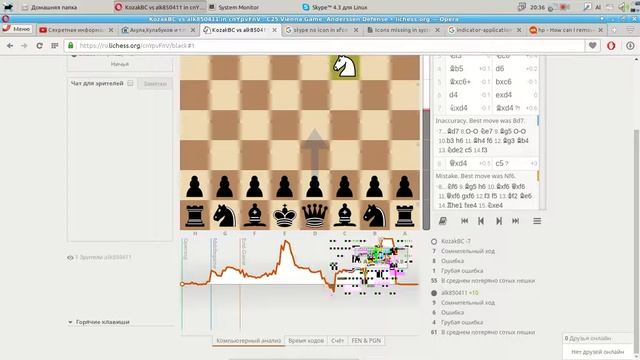
Task: Go forward in Opera browser
Action: point(24,46)
